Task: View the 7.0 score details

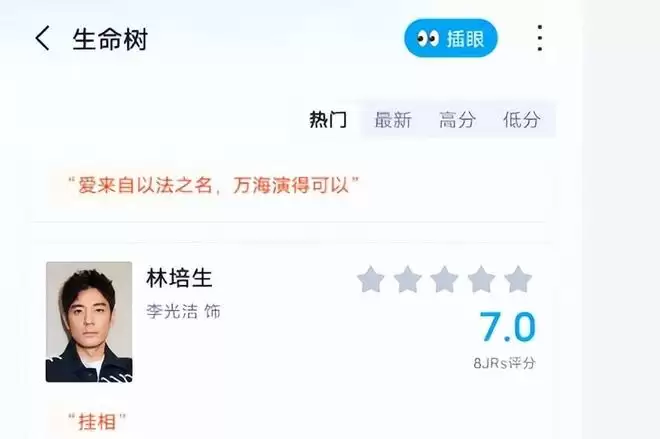Action: point(507,327)
